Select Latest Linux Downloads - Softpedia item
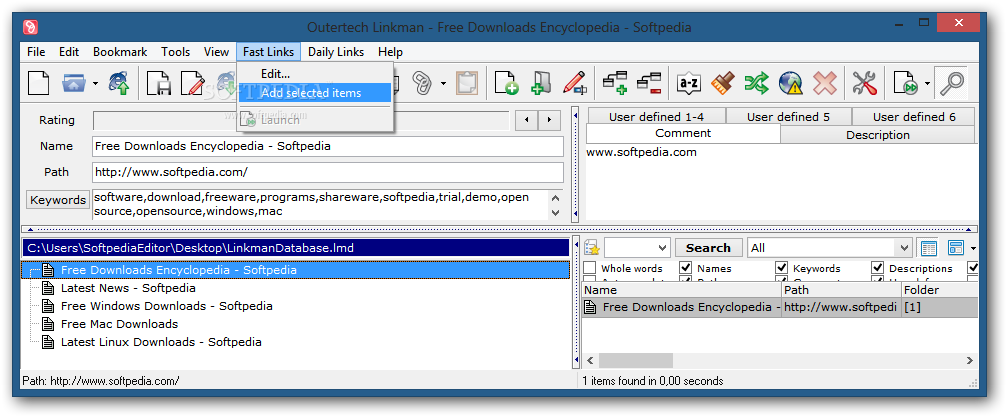Image resolution: width=1007 pixels, height=417 pixels. pos(161,342)
